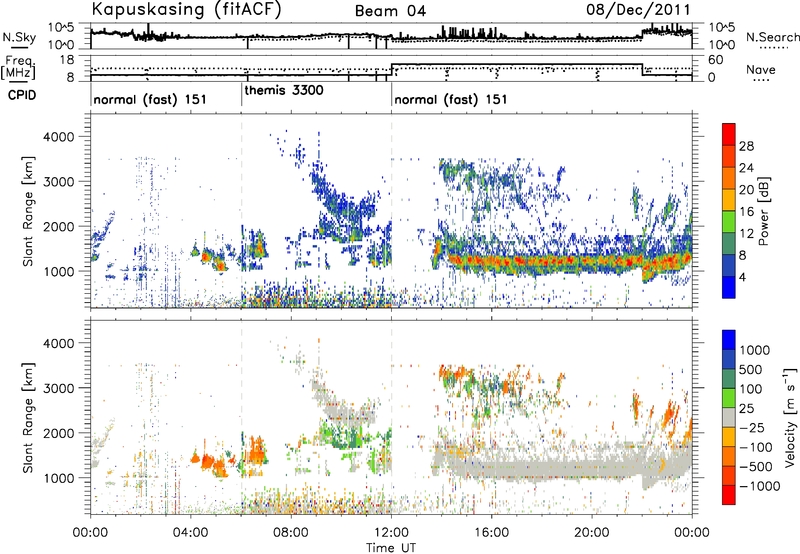Click the Velocity [m s⁻¹] color bar label
800x554 pixels.
pyautogui.click(x=790, y=416)
